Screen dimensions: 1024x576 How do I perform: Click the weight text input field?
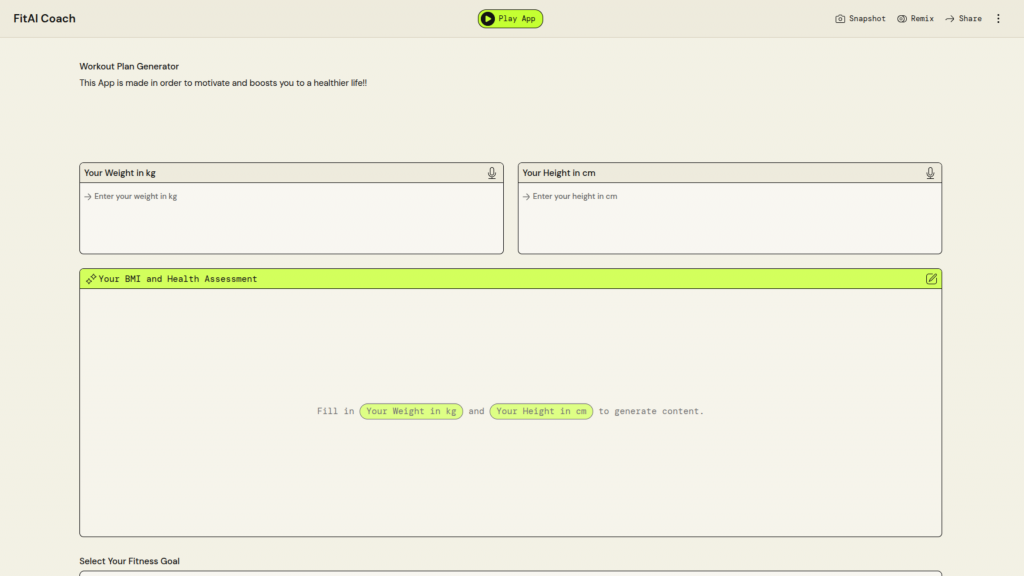pos(291,218)
